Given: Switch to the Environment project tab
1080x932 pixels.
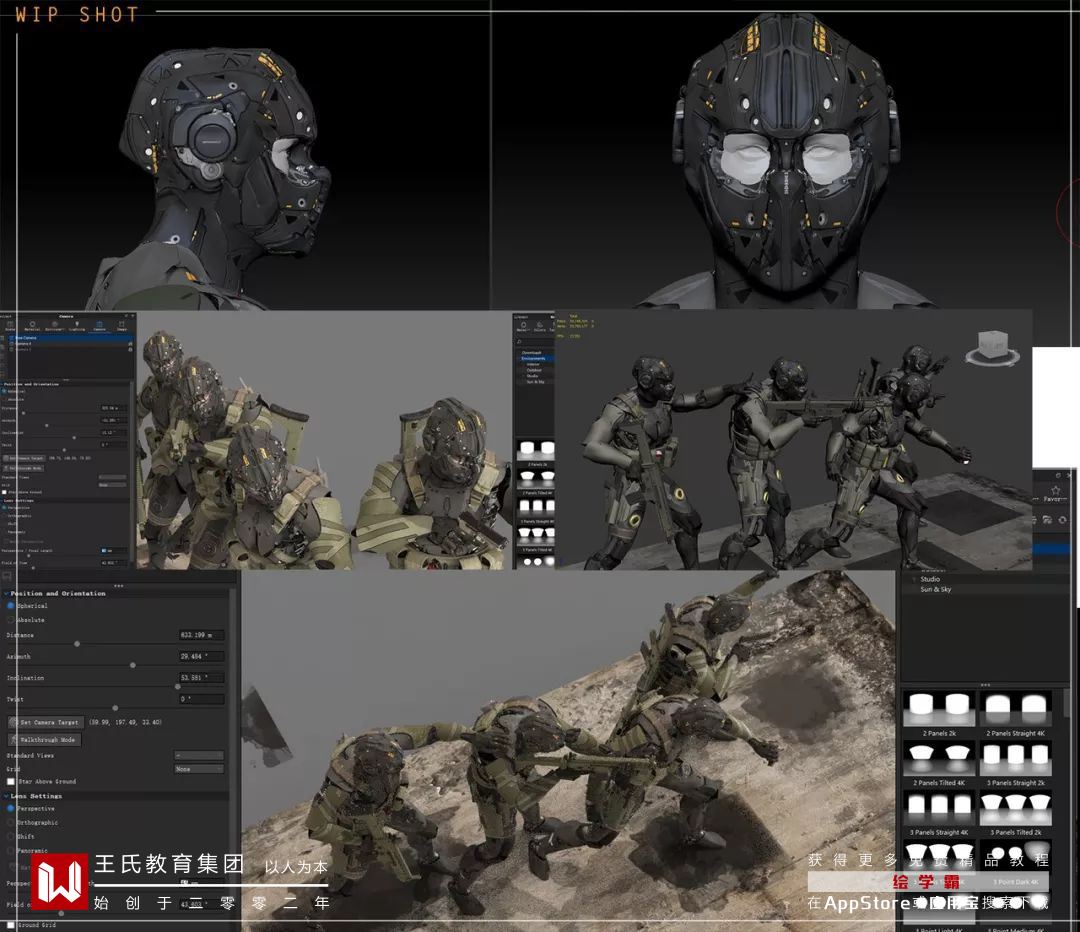Looking at the screenshot, I should click(x=54, y=325).
